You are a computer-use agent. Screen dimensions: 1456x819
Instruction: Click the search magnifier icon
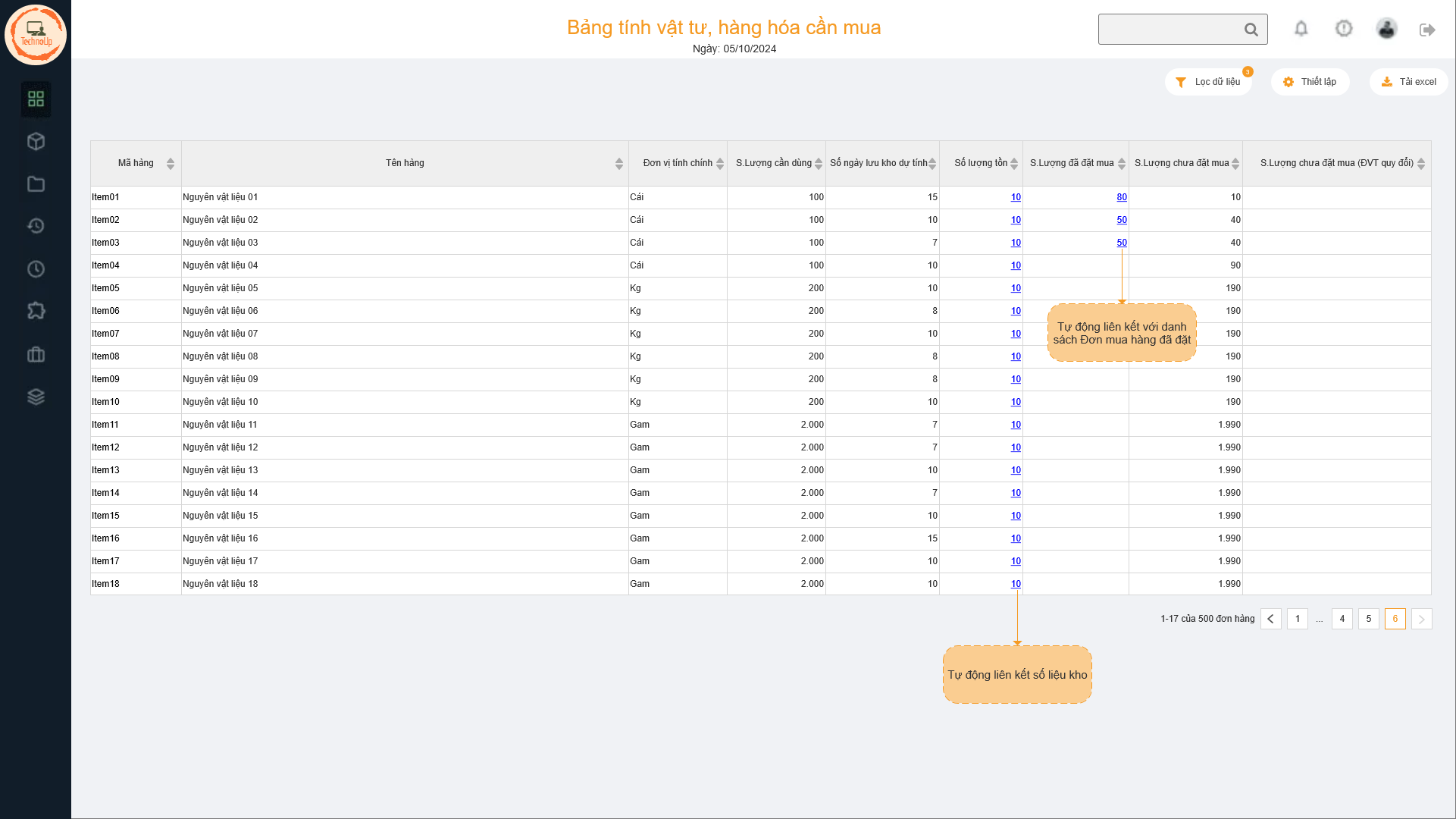pyautogui.click(x=1251, y=30)
